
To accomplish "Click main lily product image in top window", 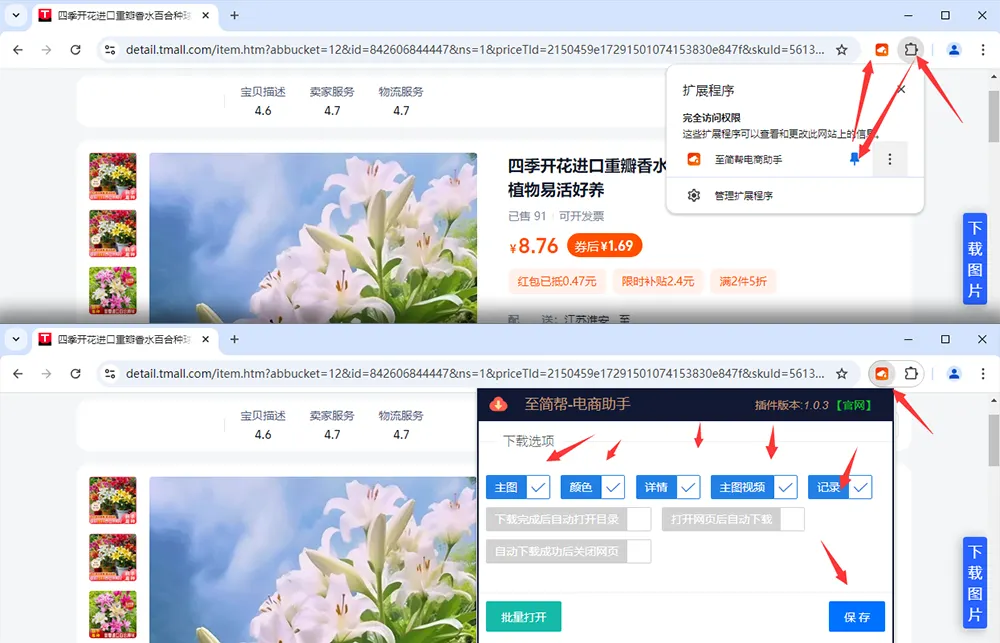I will point(313,237).
